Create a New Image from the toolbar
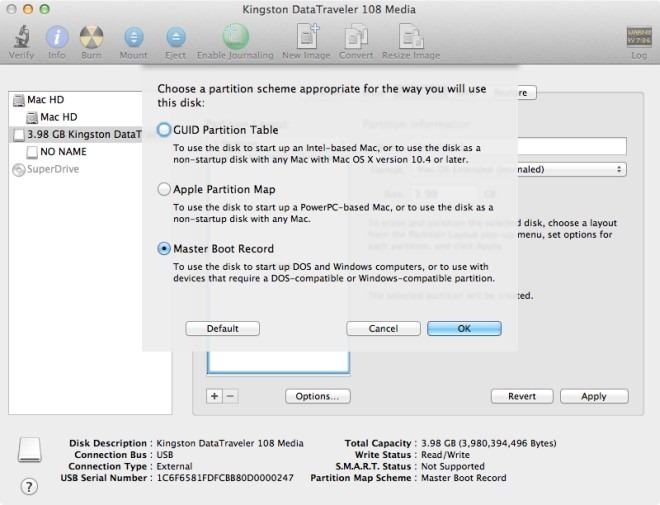Screen dimensions: 660x505 tap(307, 36)
